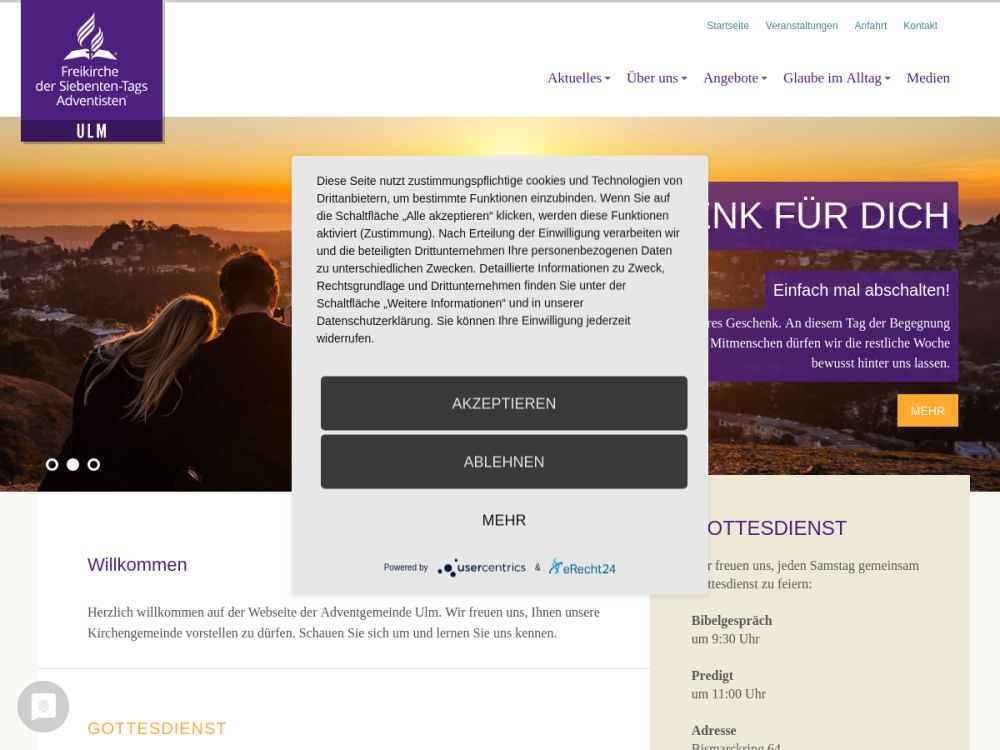Click the Adventist church logo for Ulm
1000x750 pixels.
tap(92, 70)
